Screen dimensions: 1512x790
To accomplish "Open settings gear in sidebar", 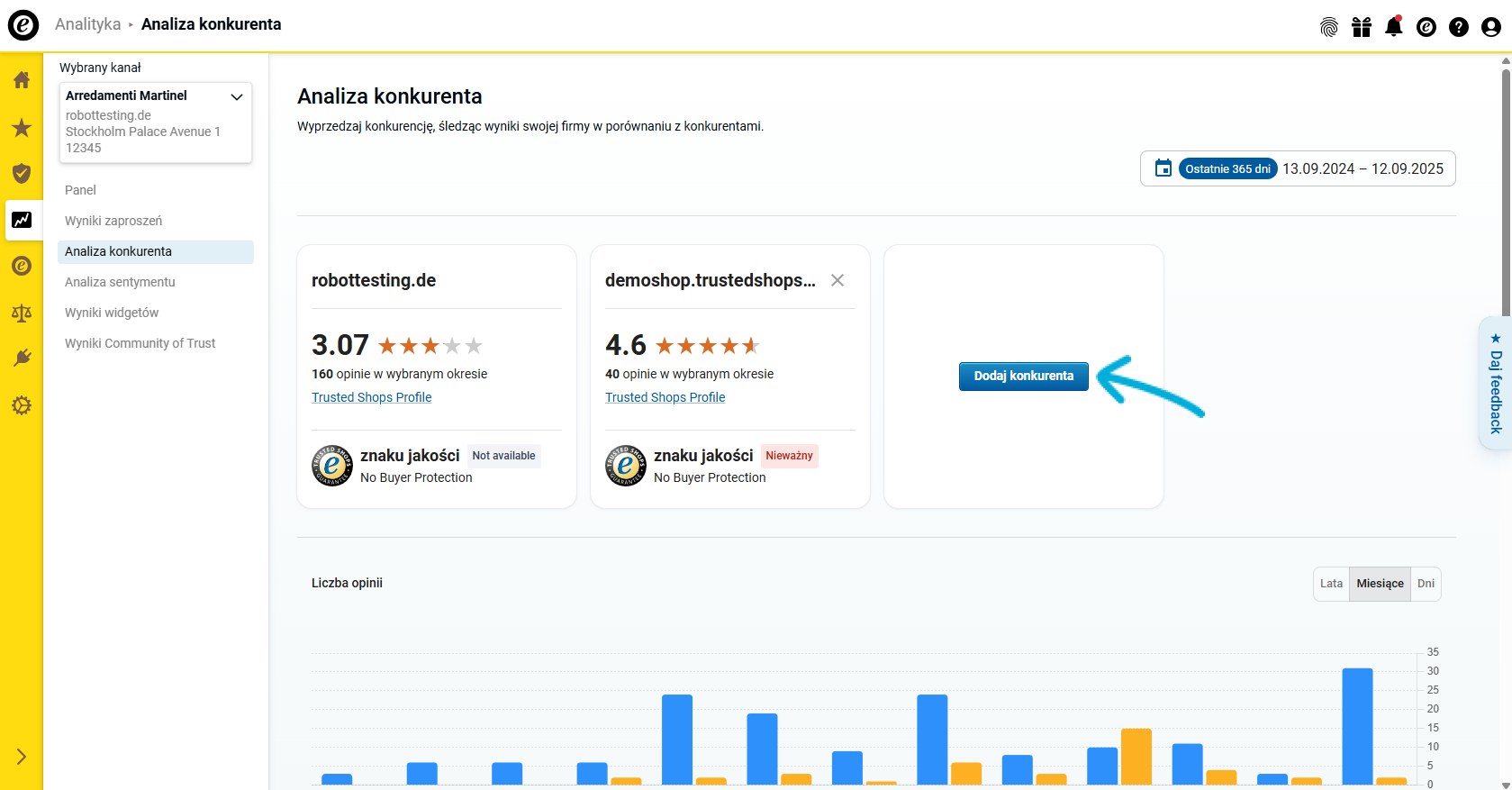I will [22, 405].
